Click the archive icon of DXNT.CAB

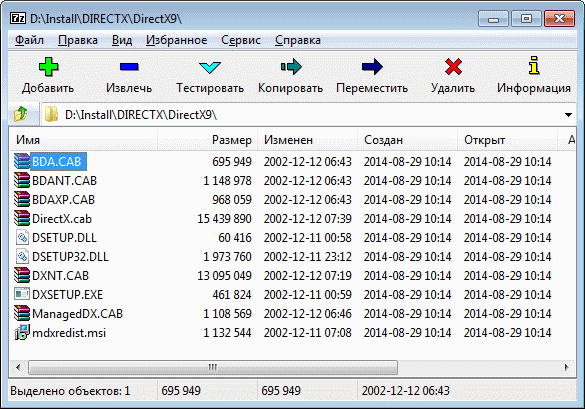tap(22, 275)
